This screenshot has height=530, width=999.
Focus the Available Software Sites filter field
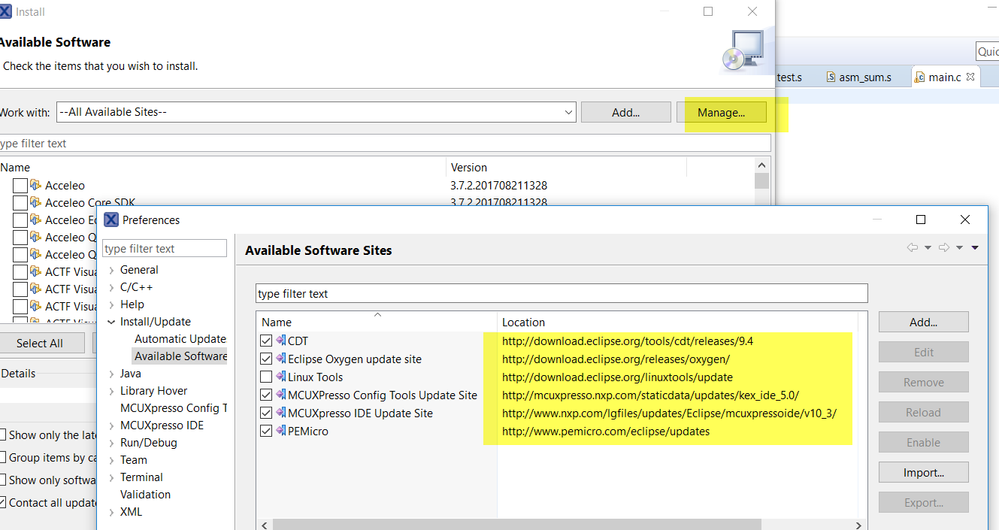pyautogui.click(x=561, y=294)
